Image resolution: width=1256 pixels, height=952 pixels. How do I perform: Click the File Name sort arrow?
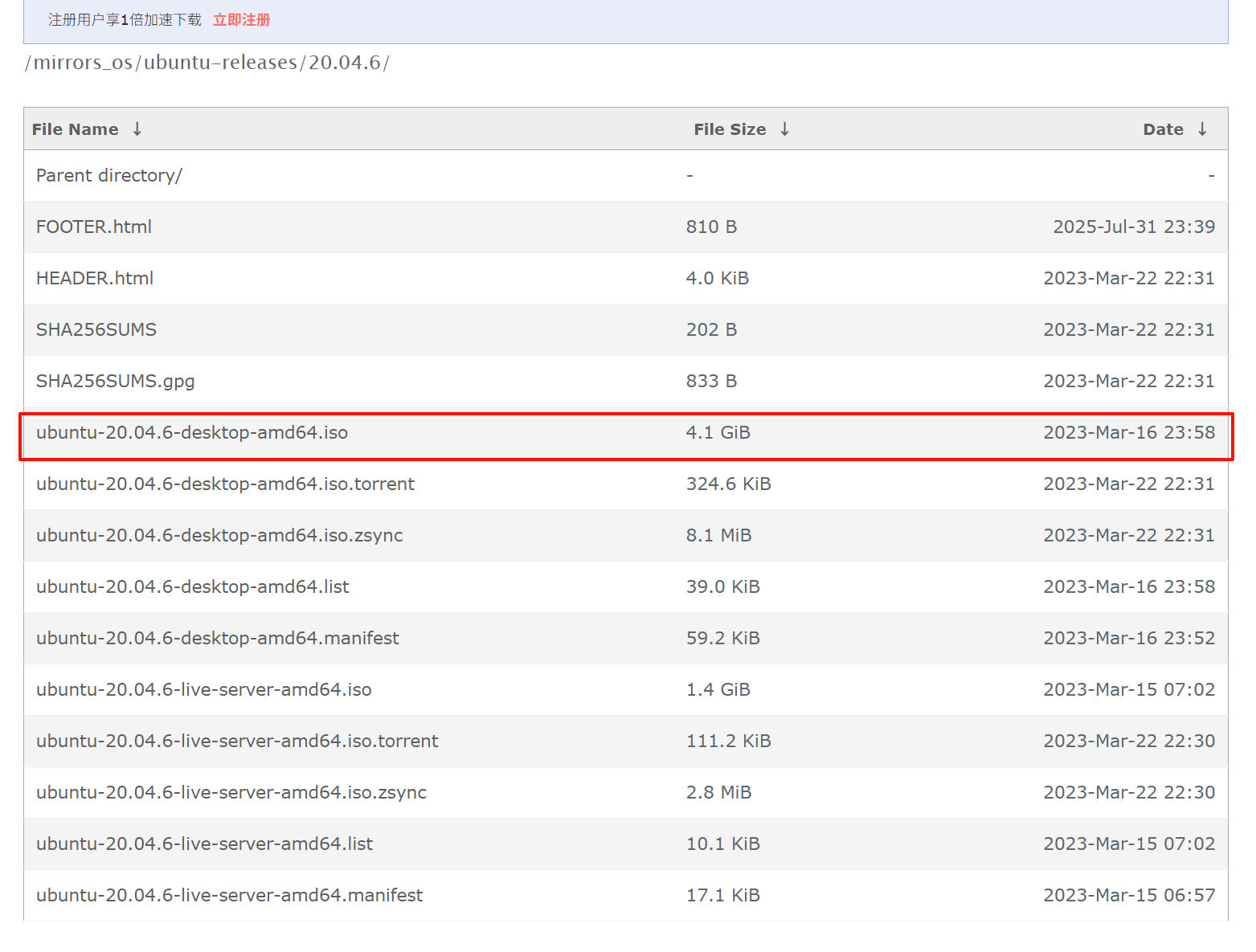tap(137, 129)
